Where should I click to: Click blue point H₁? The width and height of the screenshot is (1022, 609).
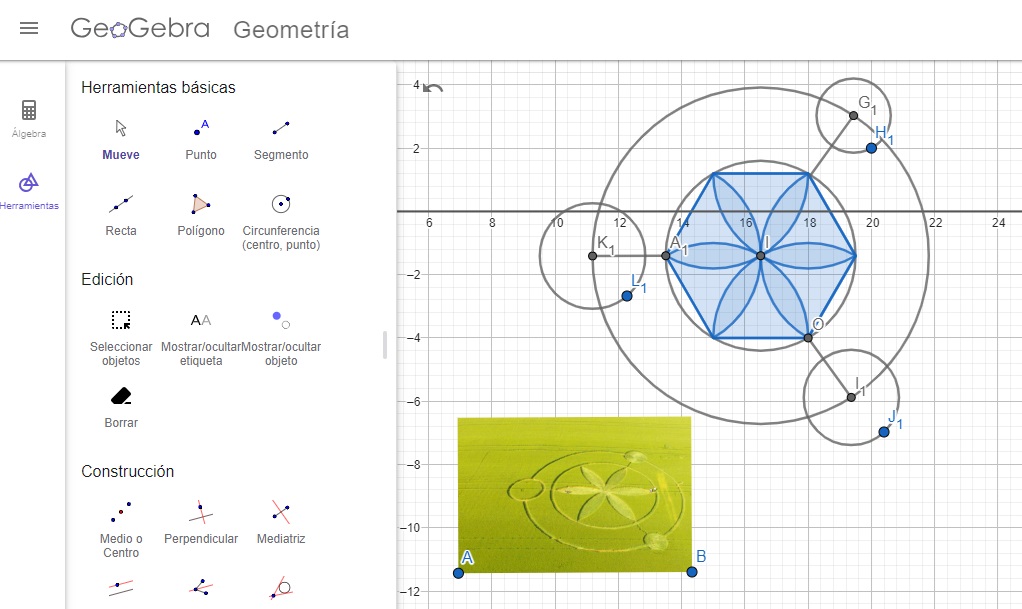(x=871, y=148)
